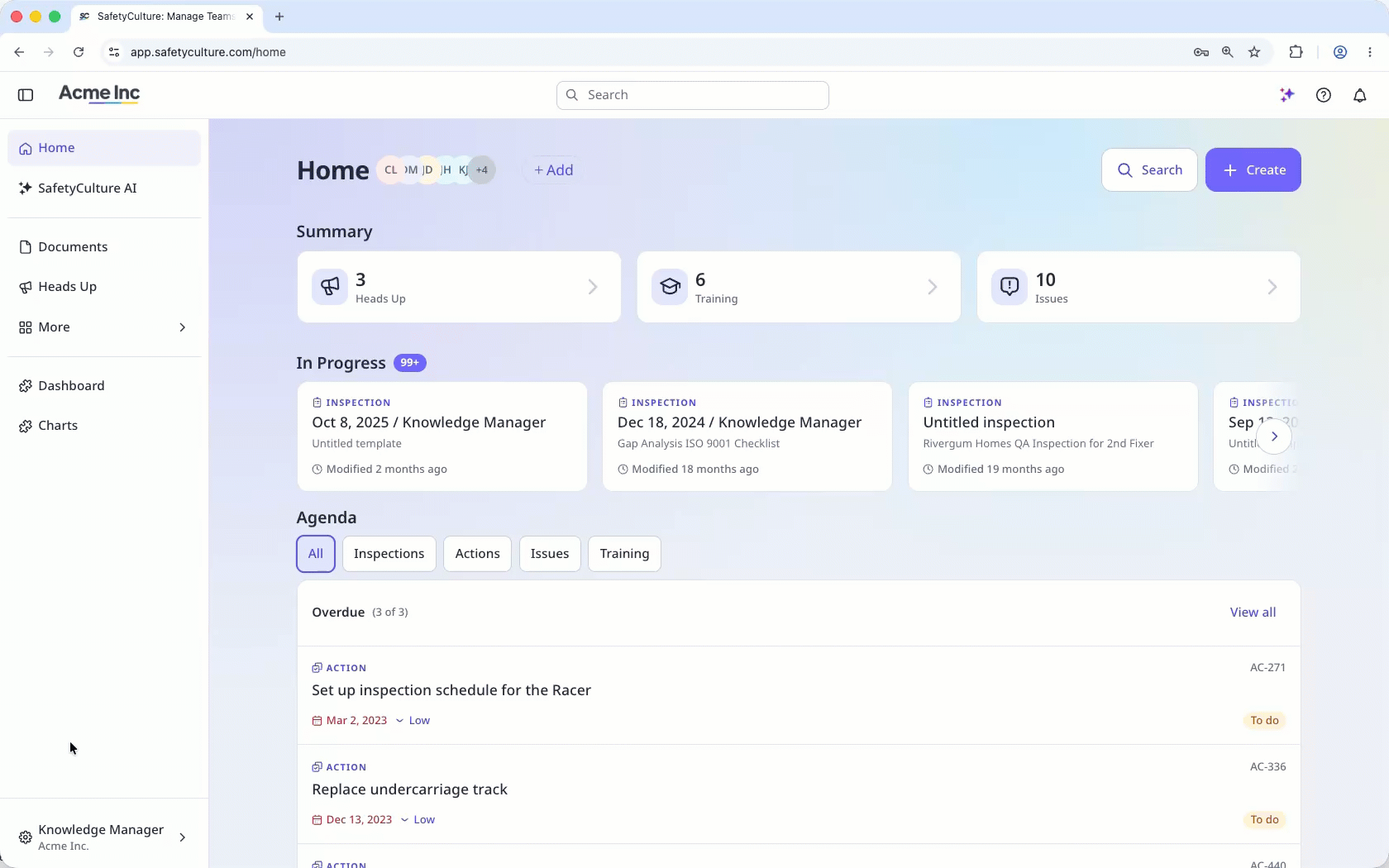Expand the More menu in sidebar
Image resolution: width=1389 pixels, height=868 pixels.
(104, 327)
